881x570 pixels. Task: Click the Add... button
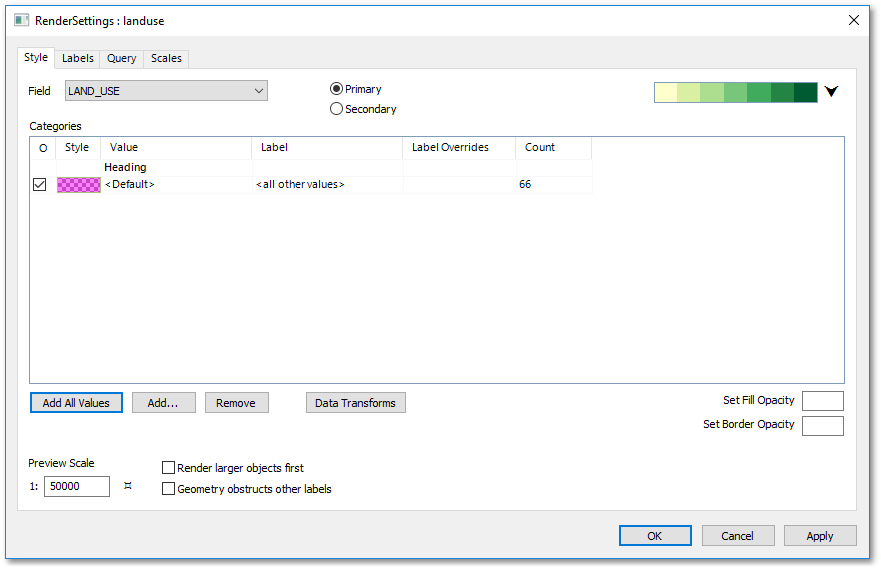164,402
